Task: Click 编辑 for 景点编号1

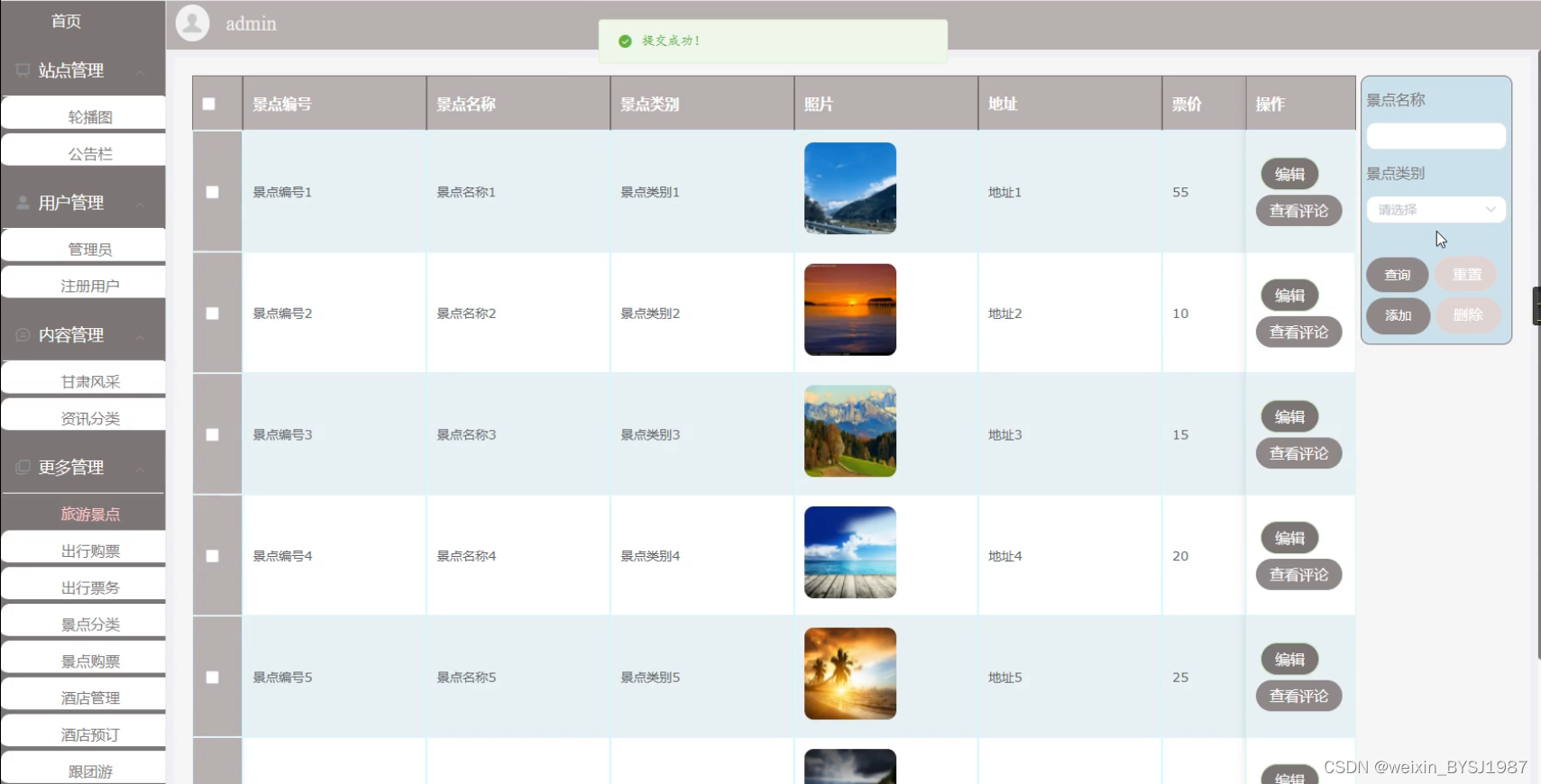Action: [x=1289, y=174]
